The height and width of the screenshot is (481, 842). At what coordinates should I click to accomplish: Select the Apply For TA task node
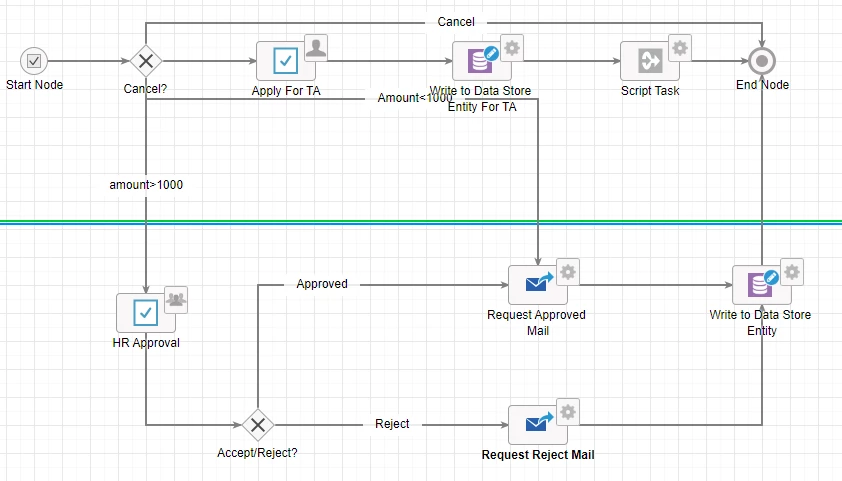pos(285,61)
